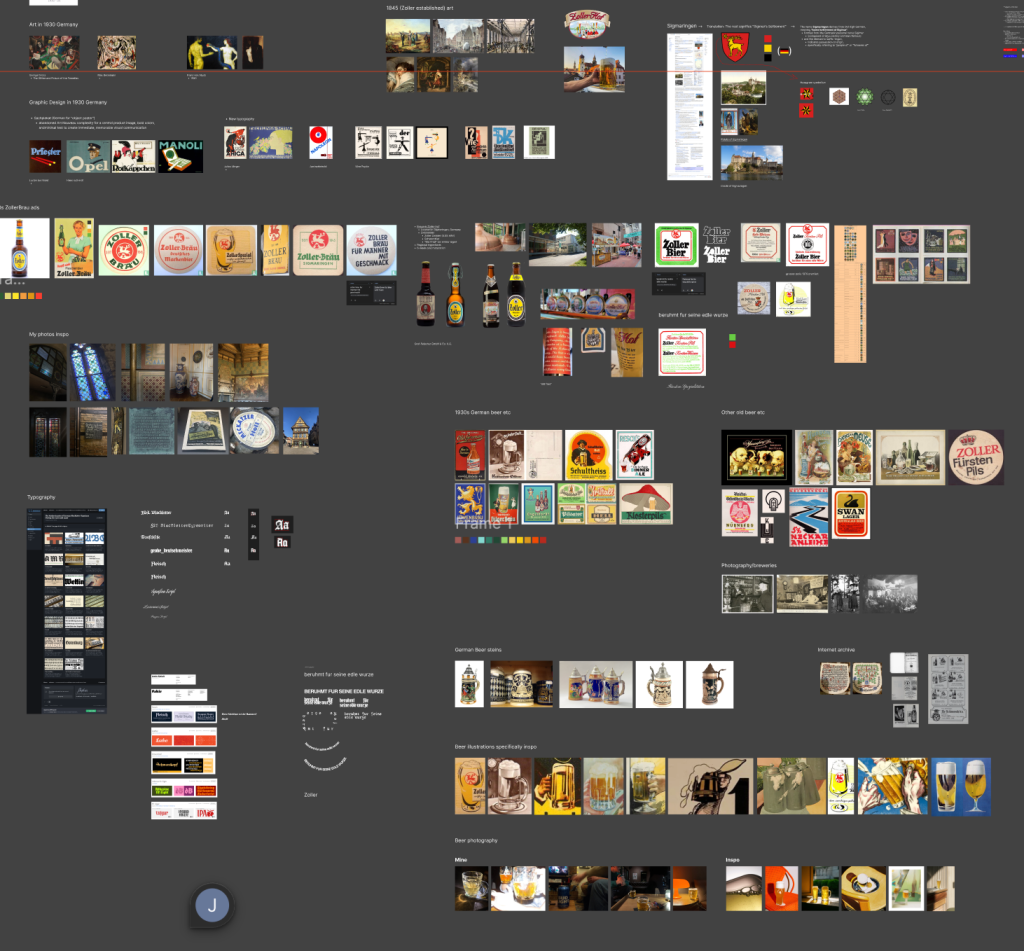
Task: Click the uppercase BERUHMT FUR SEINE EDLE WURZE text
Action: (x=344, y=691)
